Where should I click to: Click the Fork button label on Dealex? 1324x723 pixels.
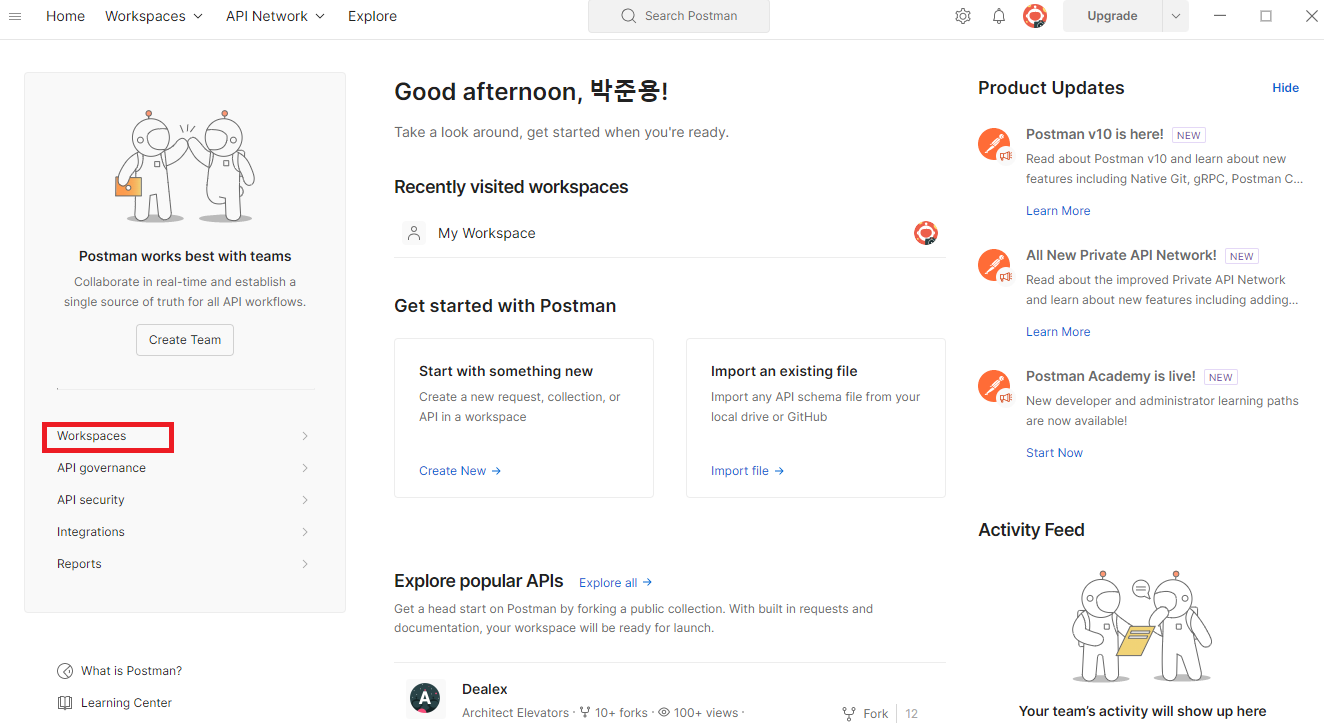[x=876, y=714]
